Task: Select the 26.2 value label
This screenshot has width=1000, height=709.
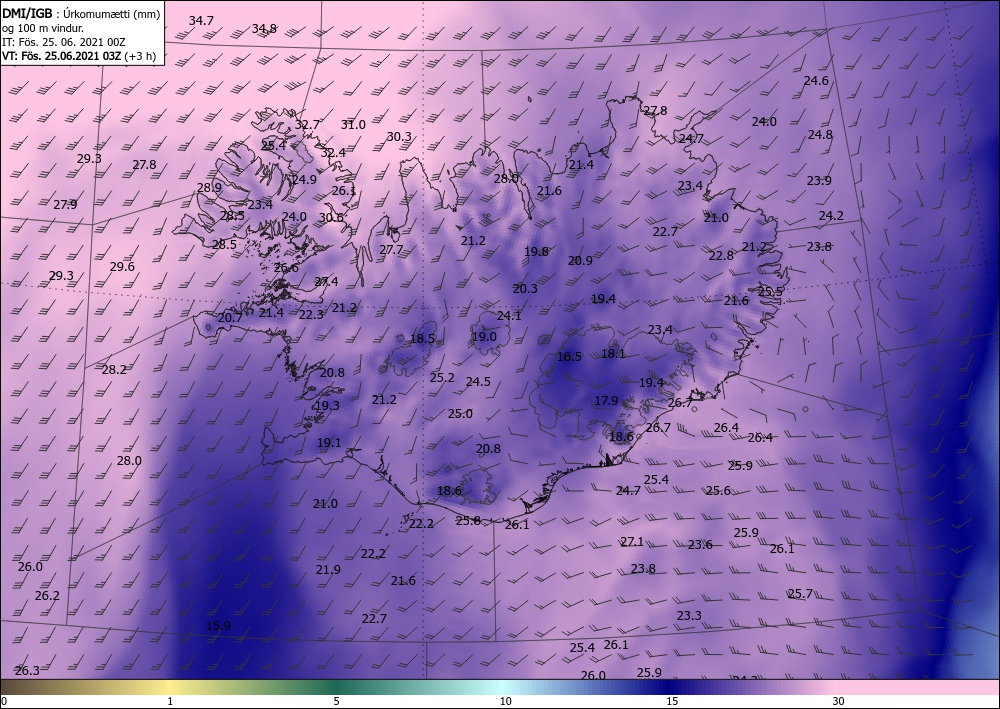Action: click(47, 596)
